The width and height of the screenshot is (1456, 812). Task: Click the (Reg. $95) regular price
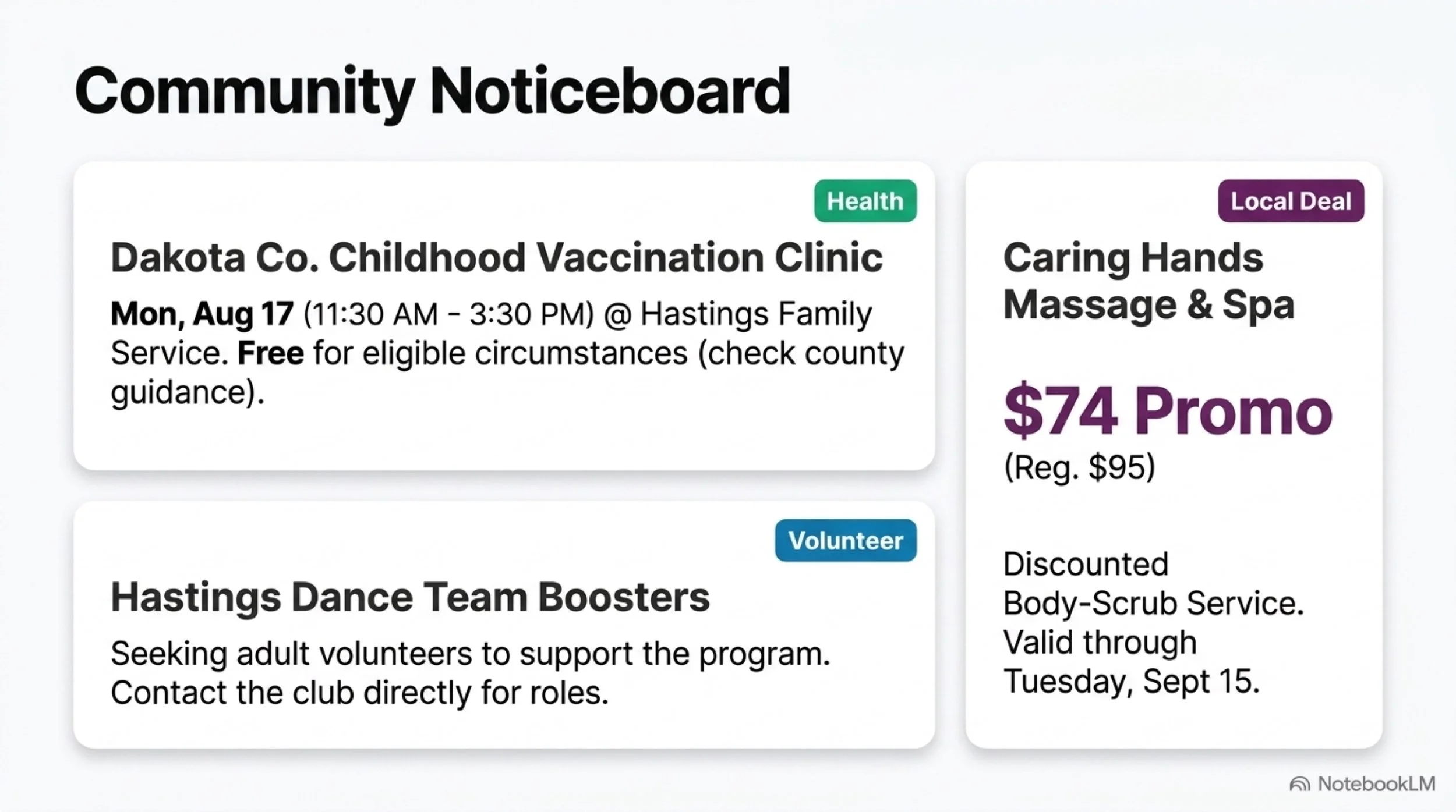[x=1079, y=467]
